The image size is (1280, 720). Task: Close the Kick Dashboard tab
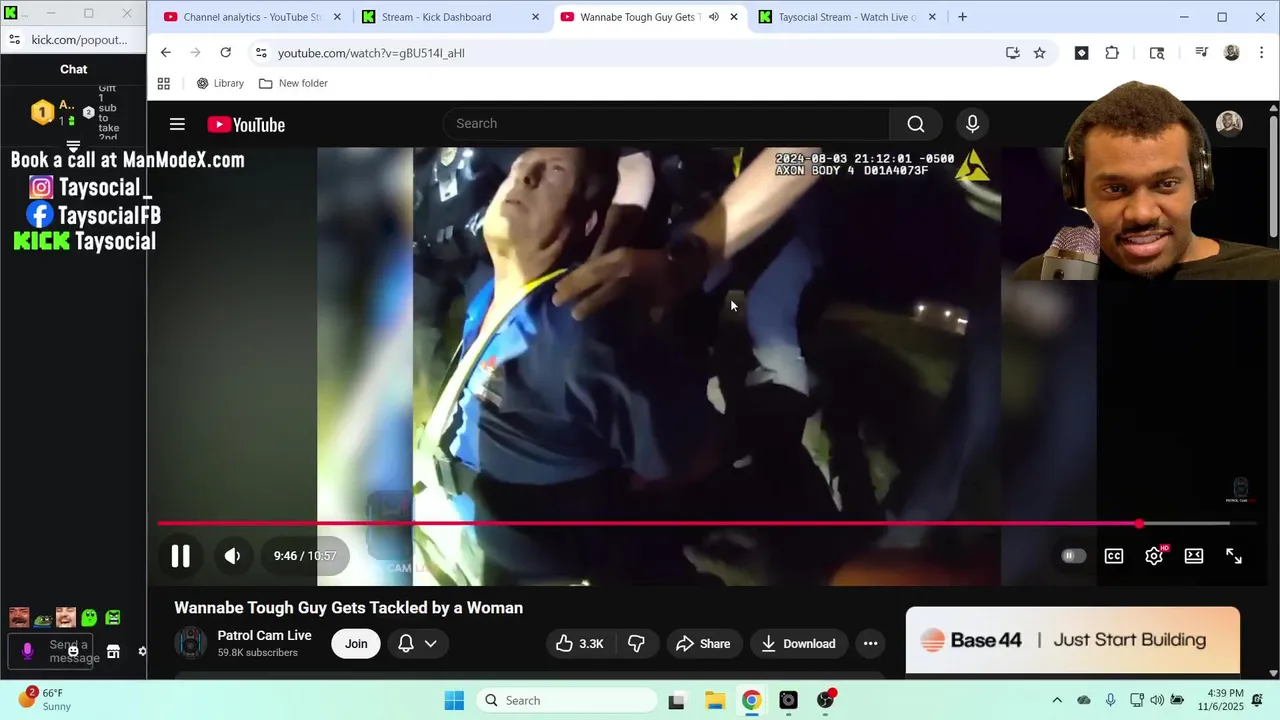(535, 17)
